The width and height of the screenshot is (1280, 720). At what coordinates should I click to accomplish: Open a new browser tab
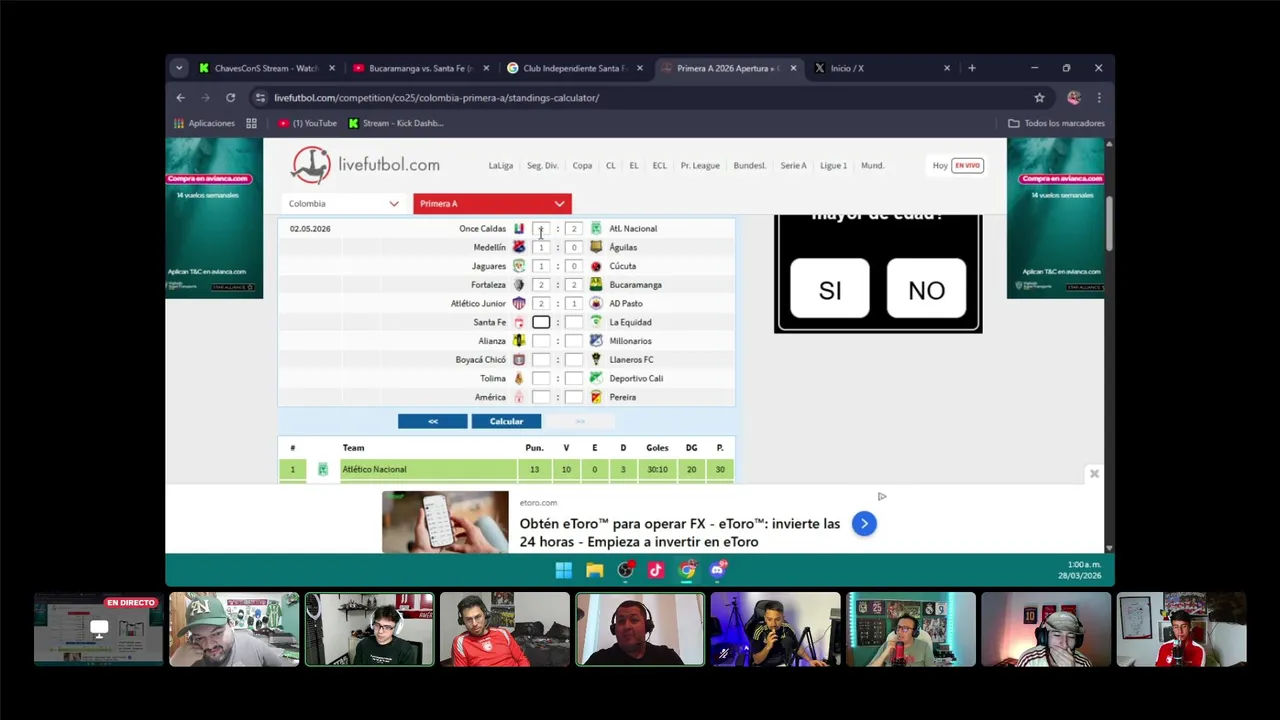971,68
